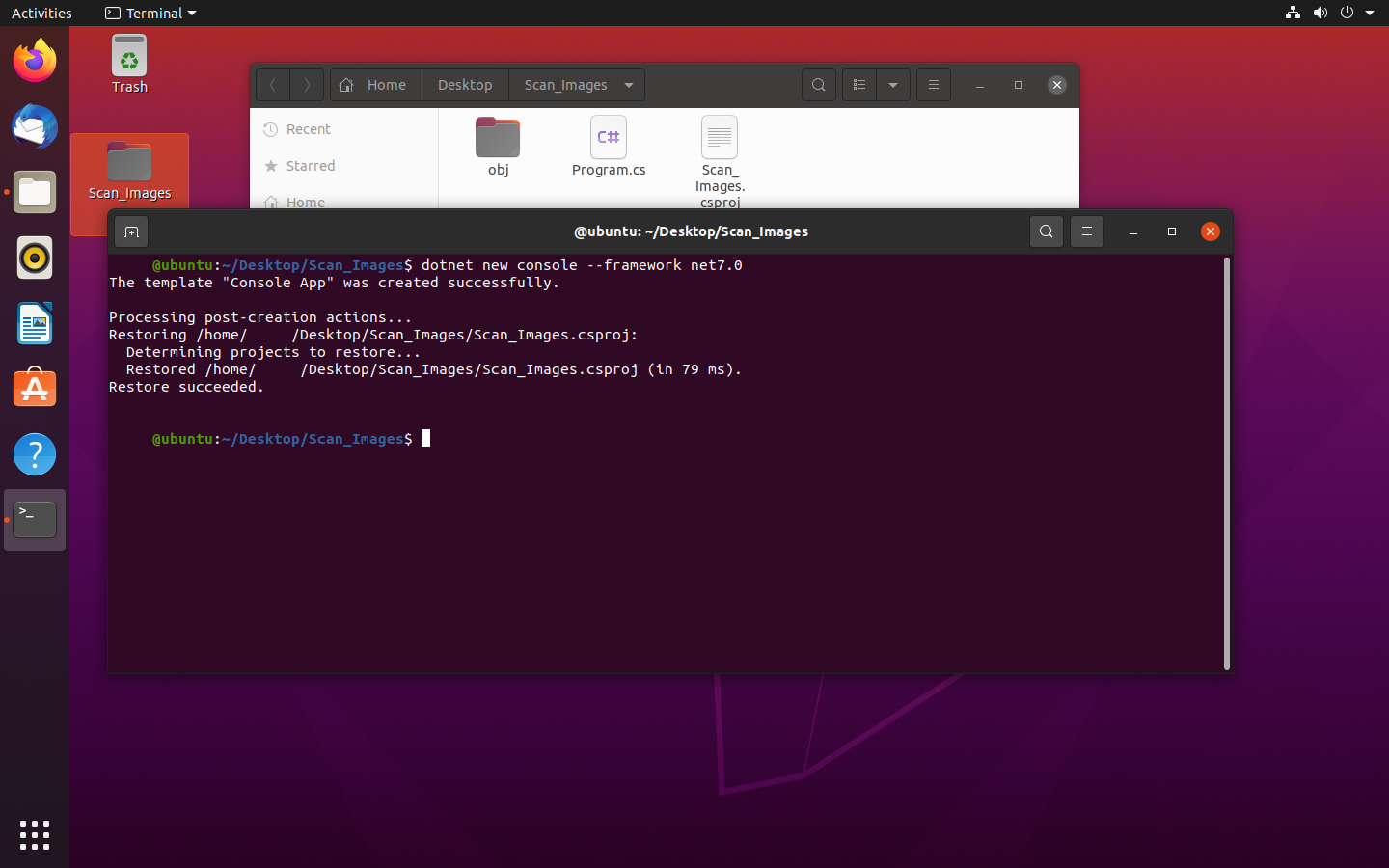The height and width of the screenshot is (868, 1389).
Task: Open Recent in the sidebar
Action: pyautogui.click(x=308, y=129)
